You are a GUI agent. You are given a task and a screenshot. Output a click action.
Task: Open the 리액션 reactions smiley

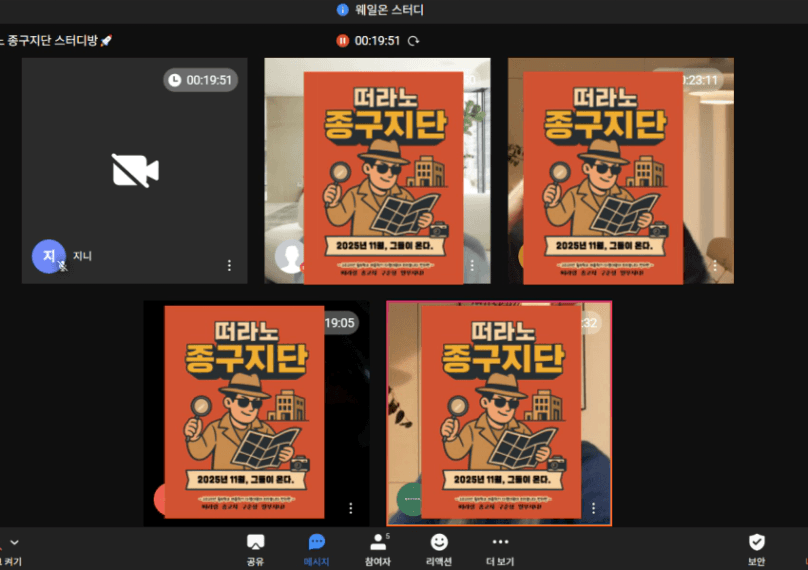(439, 549)
